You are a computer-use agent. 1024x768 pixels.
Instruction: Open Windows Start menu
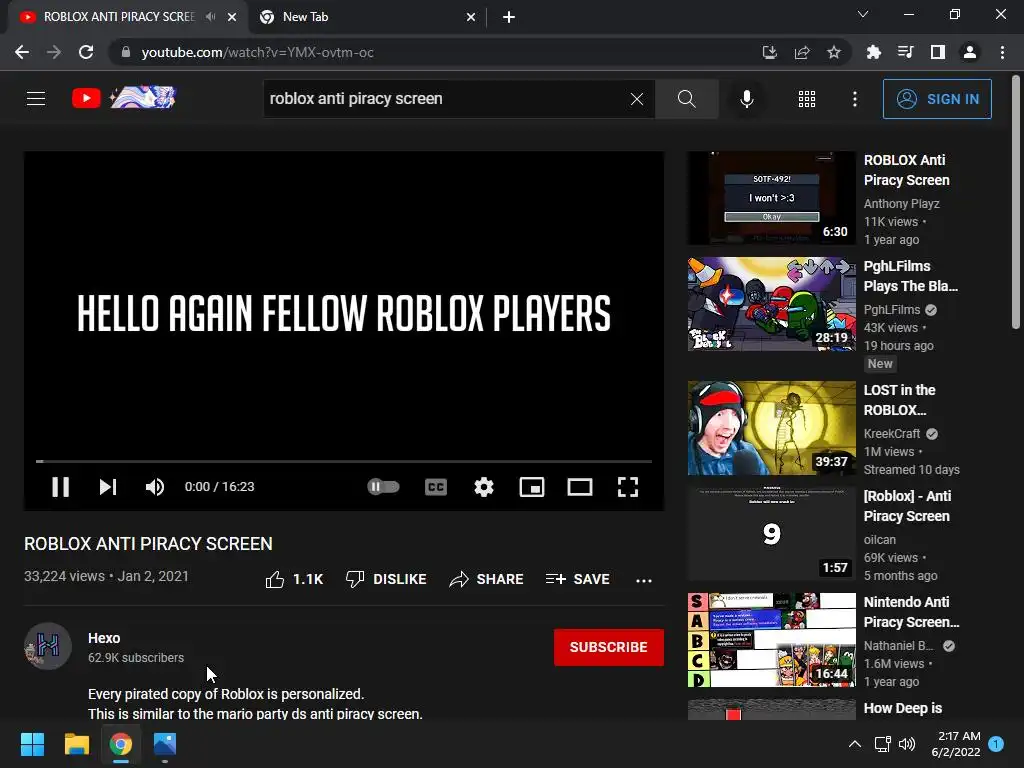(x=32, y=744)
